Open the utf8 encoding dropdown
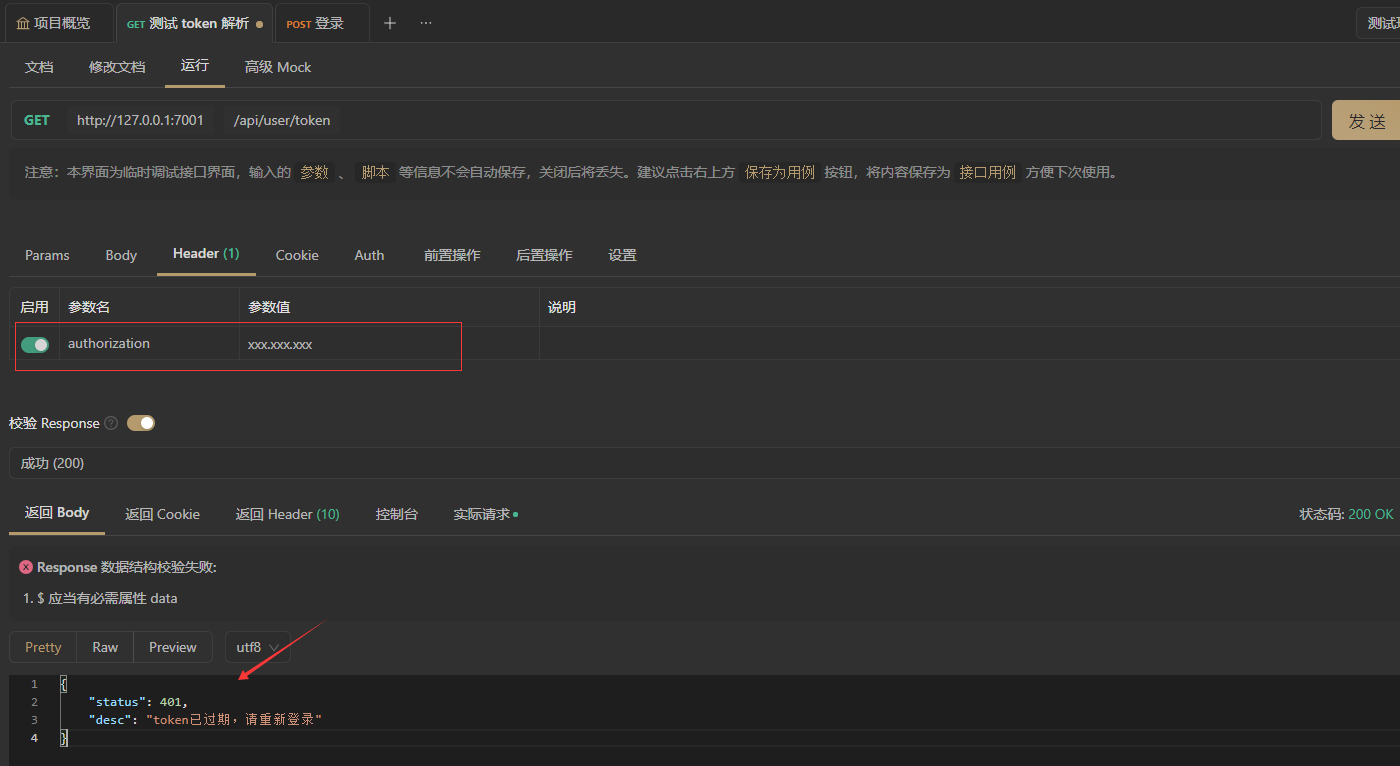1400x766 pixels. (x=256, y=647)
